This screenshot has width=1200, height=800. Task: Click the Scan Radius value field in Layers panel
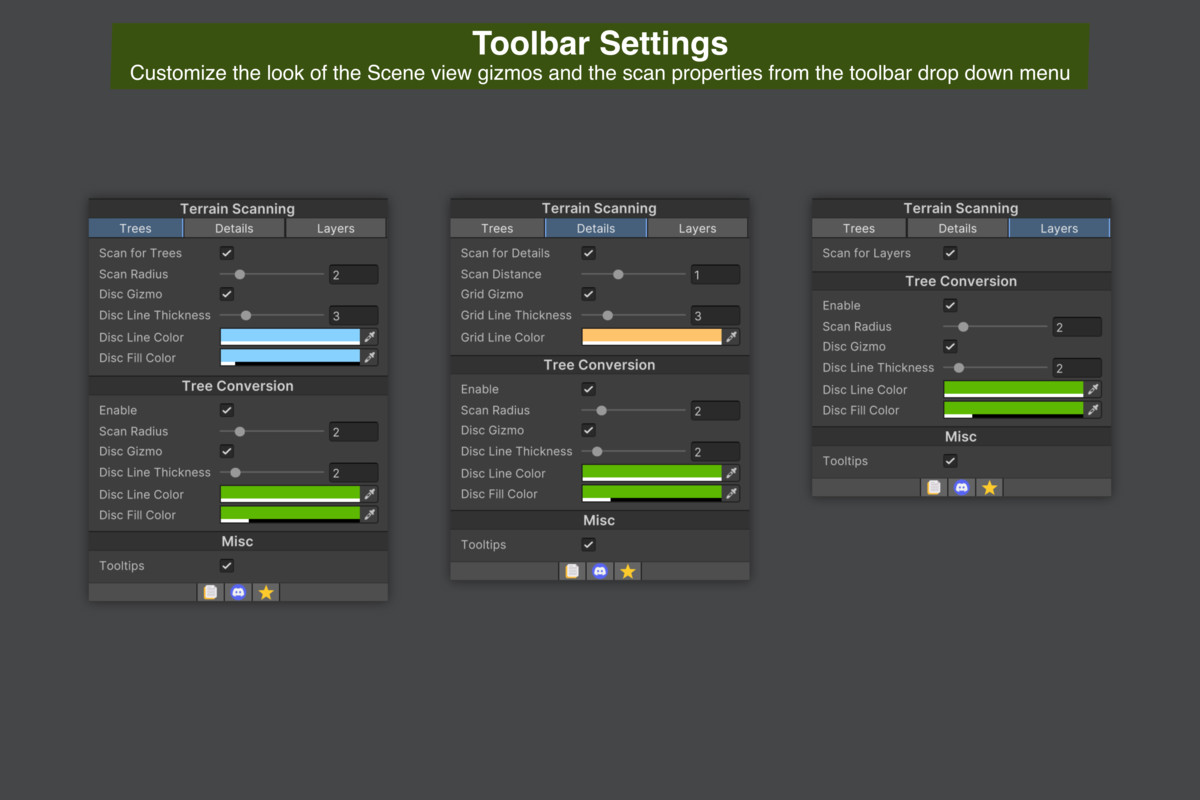[1077, 326]
